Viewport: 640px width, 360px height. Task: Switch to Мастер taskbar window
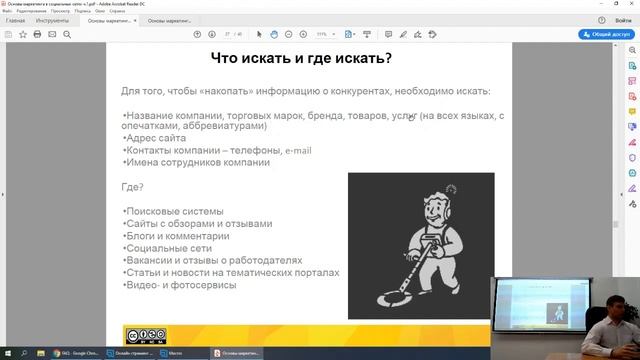(x=184, y=353)
